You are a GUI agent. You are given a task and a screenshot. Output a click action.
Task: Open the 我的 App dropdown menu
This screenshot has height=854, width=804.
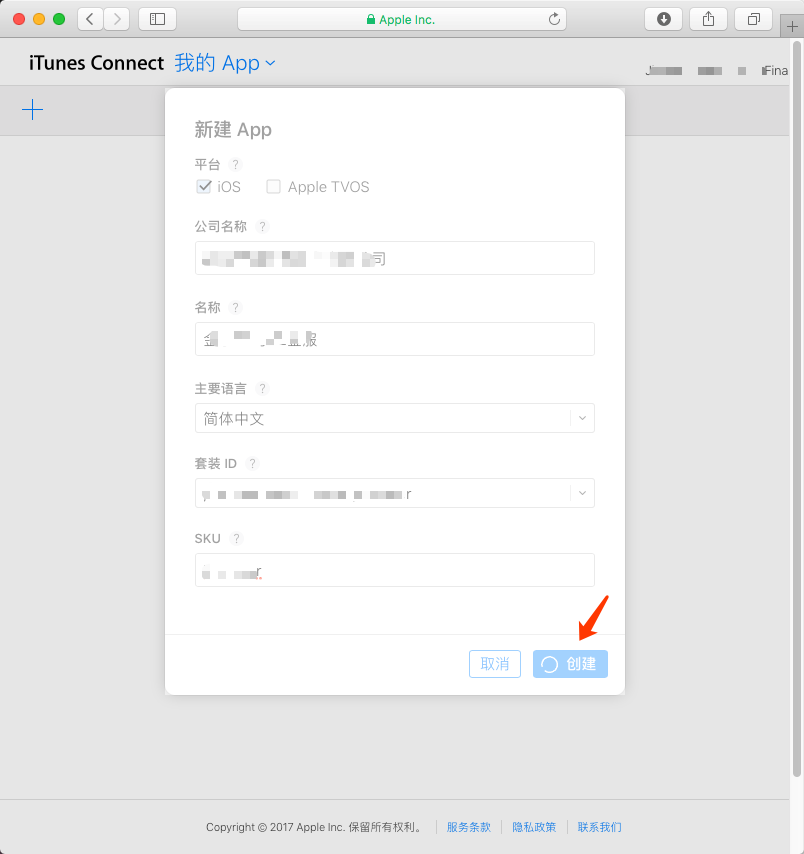224,63
